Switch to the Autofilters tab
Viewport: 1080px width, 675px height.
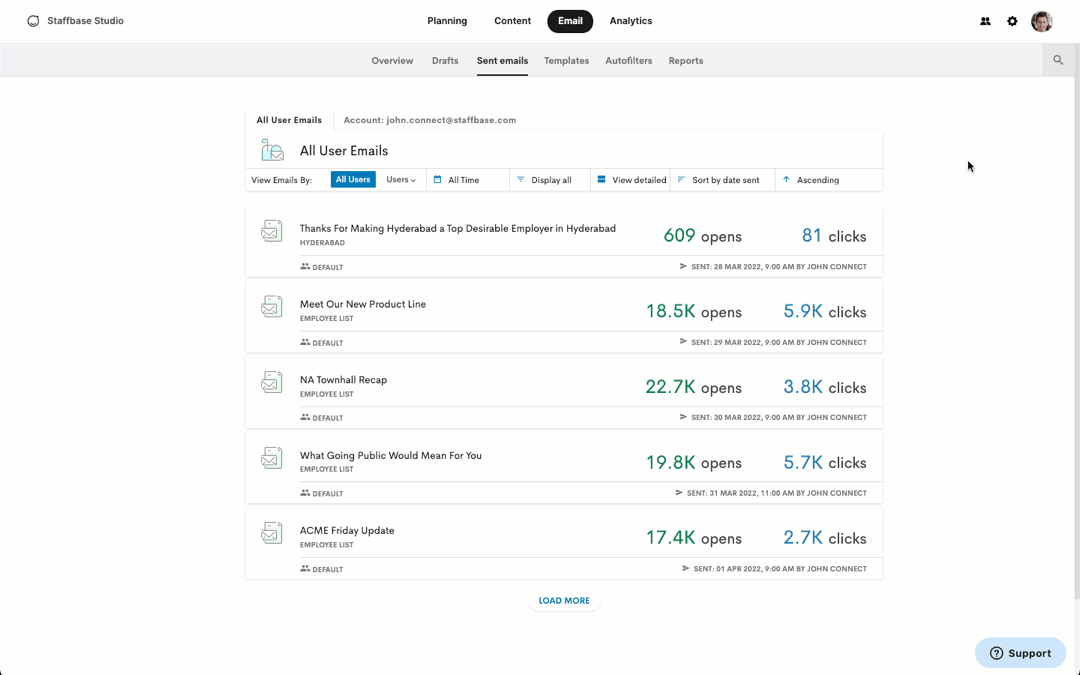coord(629,61)
